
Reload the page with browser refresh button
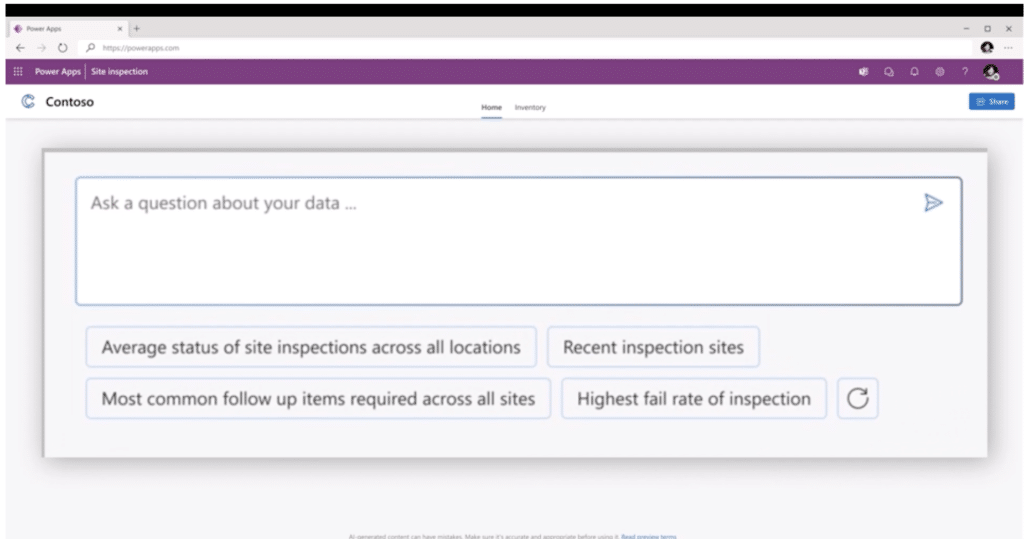(63, 47)
